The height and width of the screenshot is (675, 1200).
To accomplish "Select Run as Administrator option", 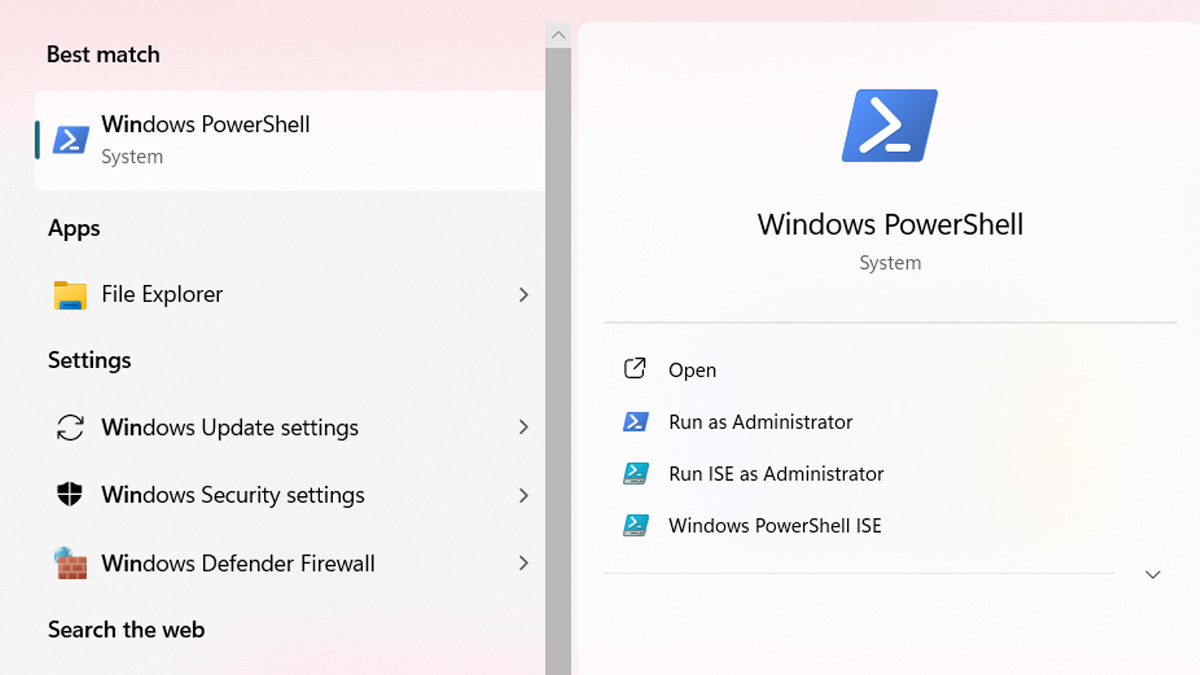I will 760,422.
